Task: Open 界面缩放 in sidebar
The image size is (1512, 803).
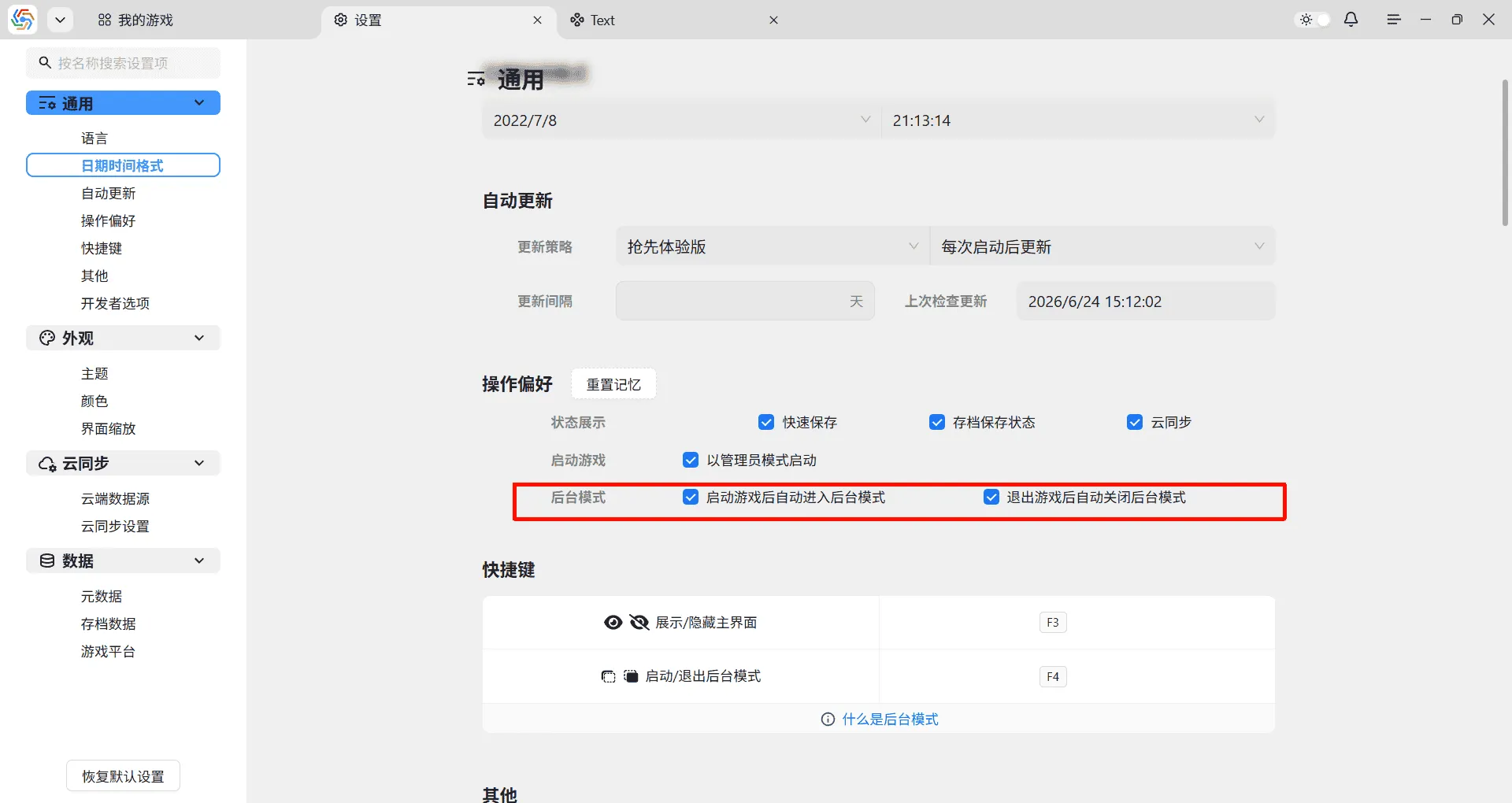Action: 109,429
